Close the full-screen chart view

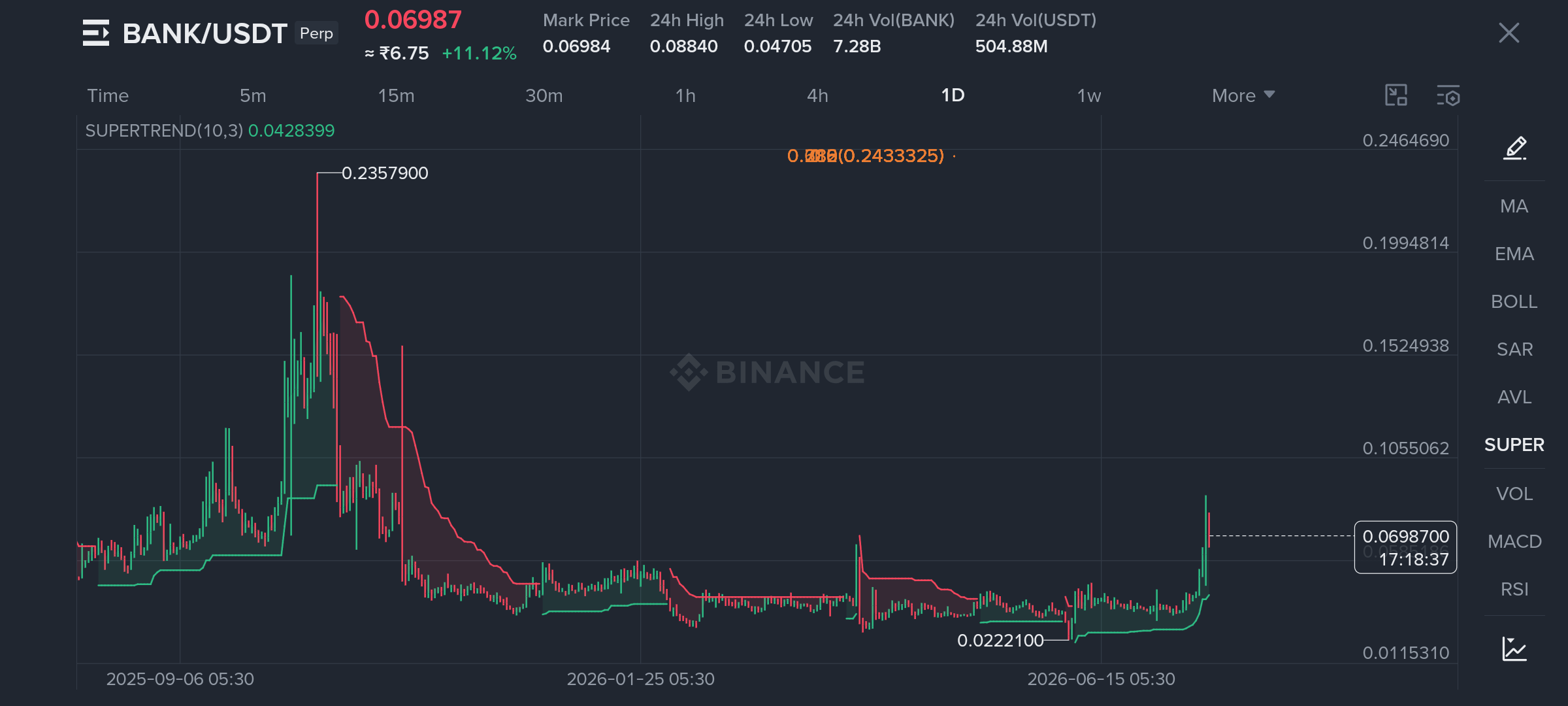click(x=1509, y=33)
